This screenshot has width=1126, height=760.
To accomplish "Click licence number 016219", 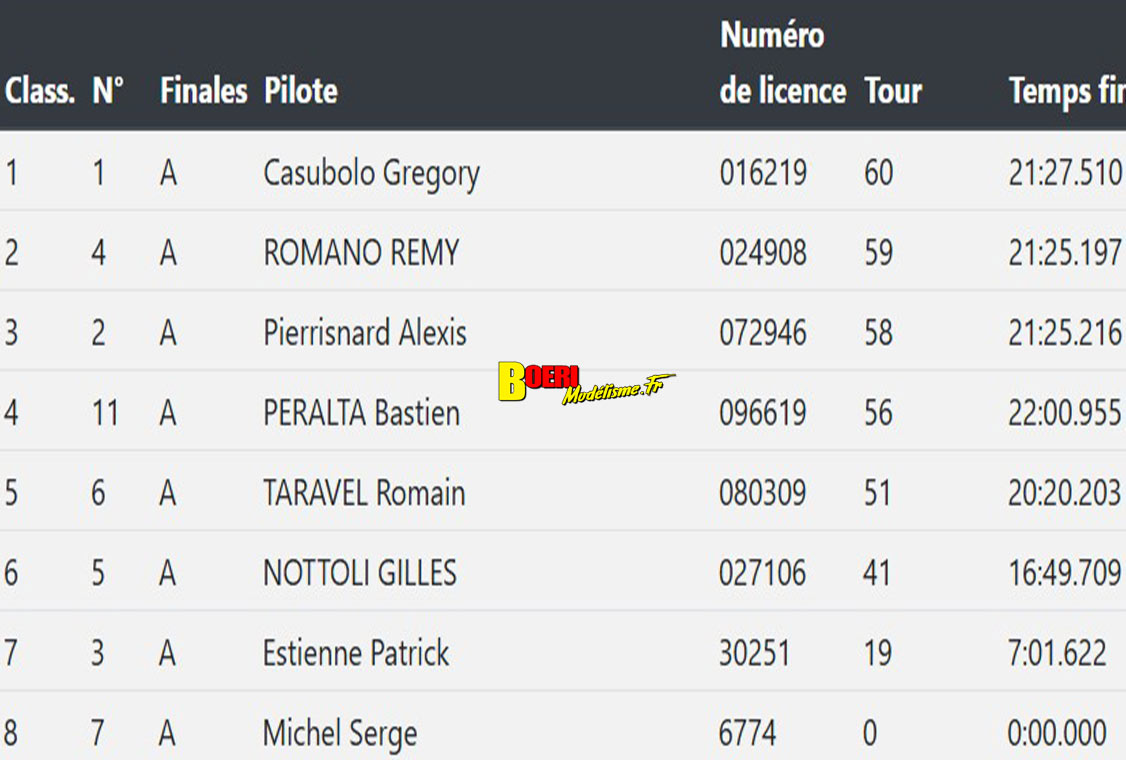I will coord(762,173).
